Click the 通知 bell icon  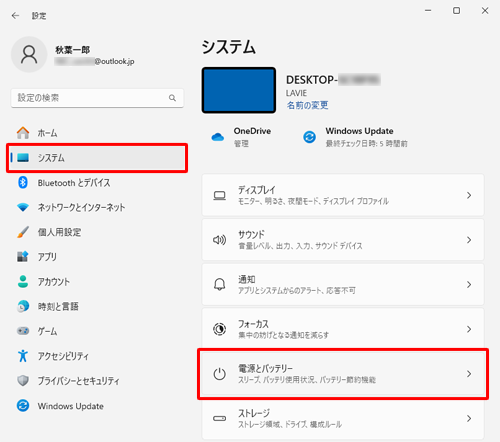pos(219,284)
